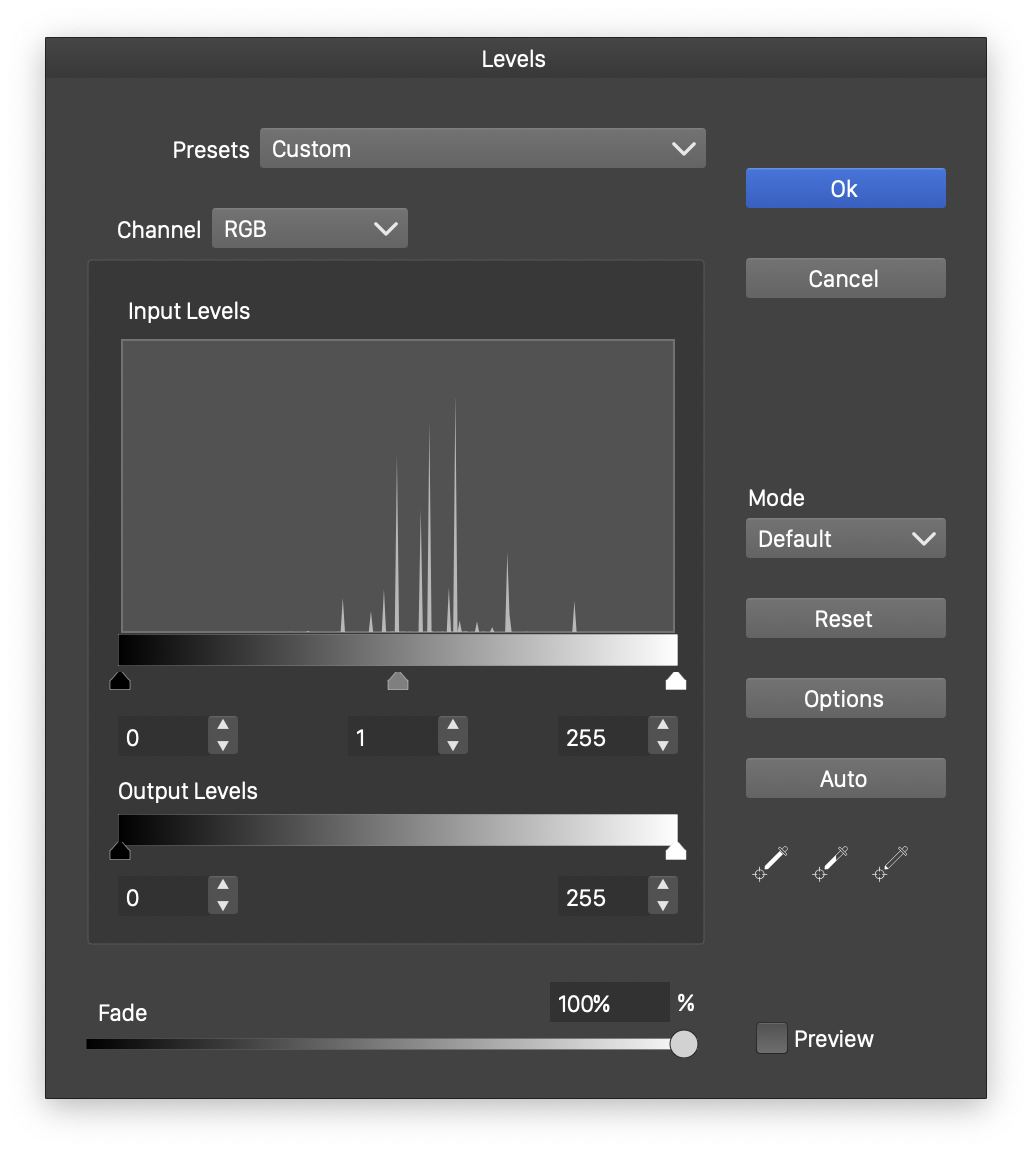1032x1152 pixels.
Task: Click the Cancel button
Action: [x=845, y=279]
